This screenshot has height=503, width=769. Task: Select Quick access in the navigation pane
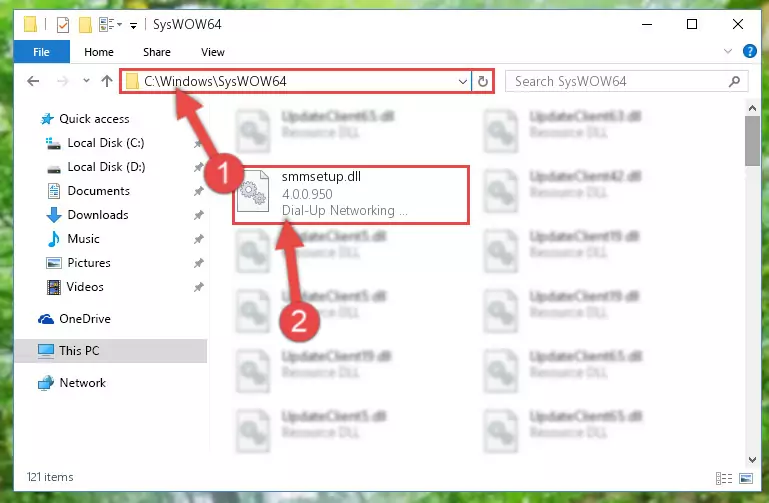[x=94, y=119]
